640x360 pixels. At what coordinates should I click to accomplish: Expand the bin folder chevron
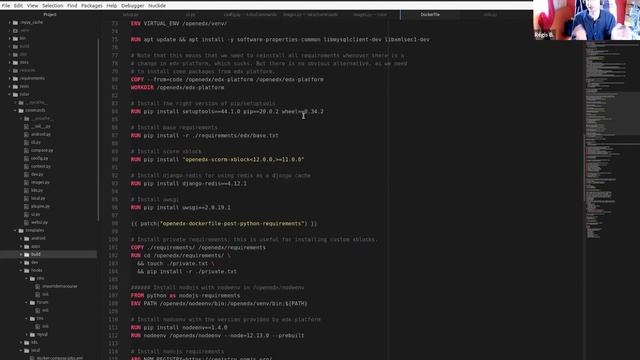pyautogui.click(x=10, y=38)
